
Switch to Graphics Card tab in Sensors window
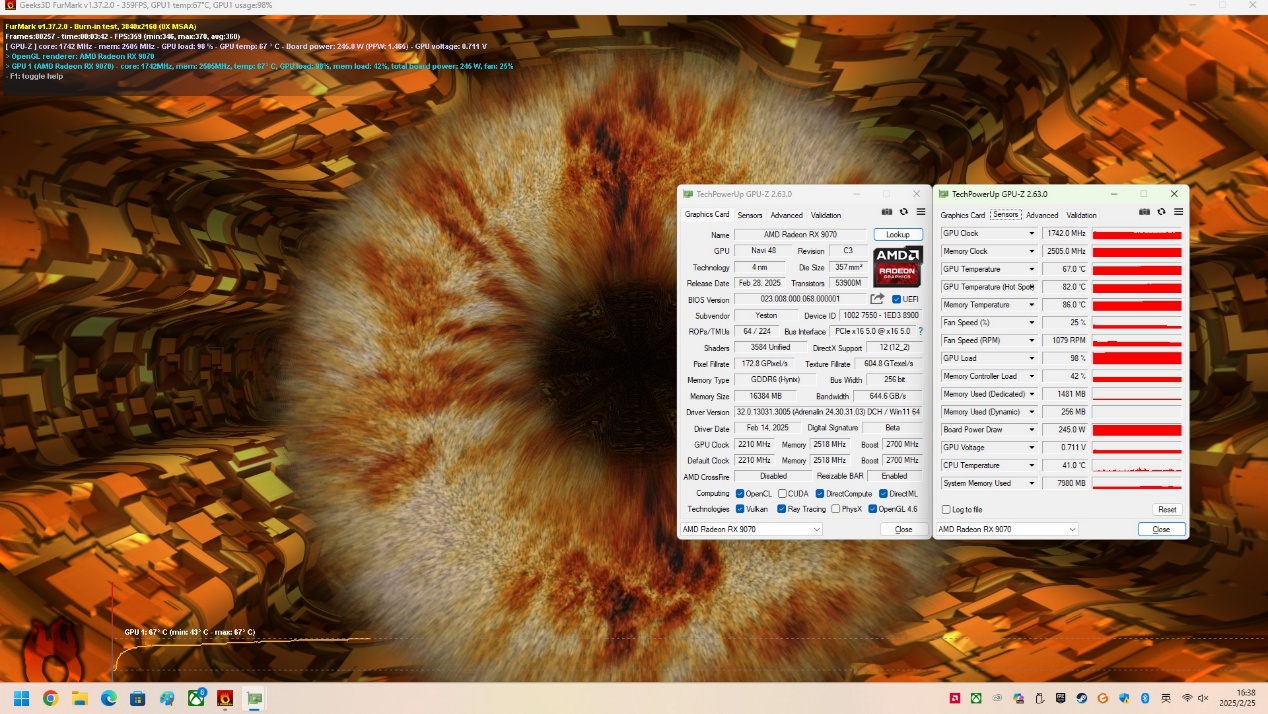(x=963, y=215)
